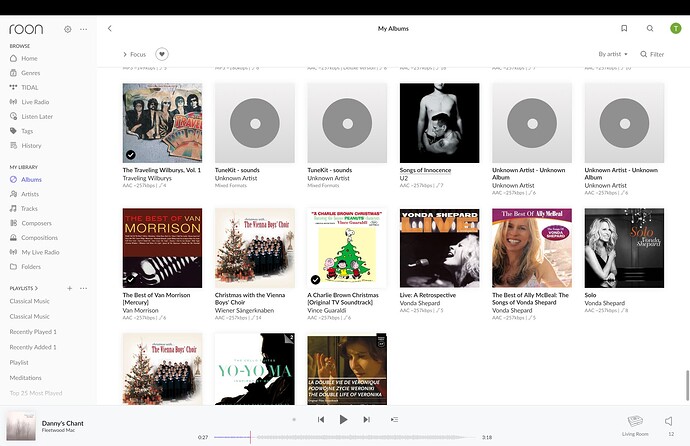Open Recently Added 1 playlist
The height and width of the screenshot is (446, 690).
pyautogui.click(x=33, y=347)
